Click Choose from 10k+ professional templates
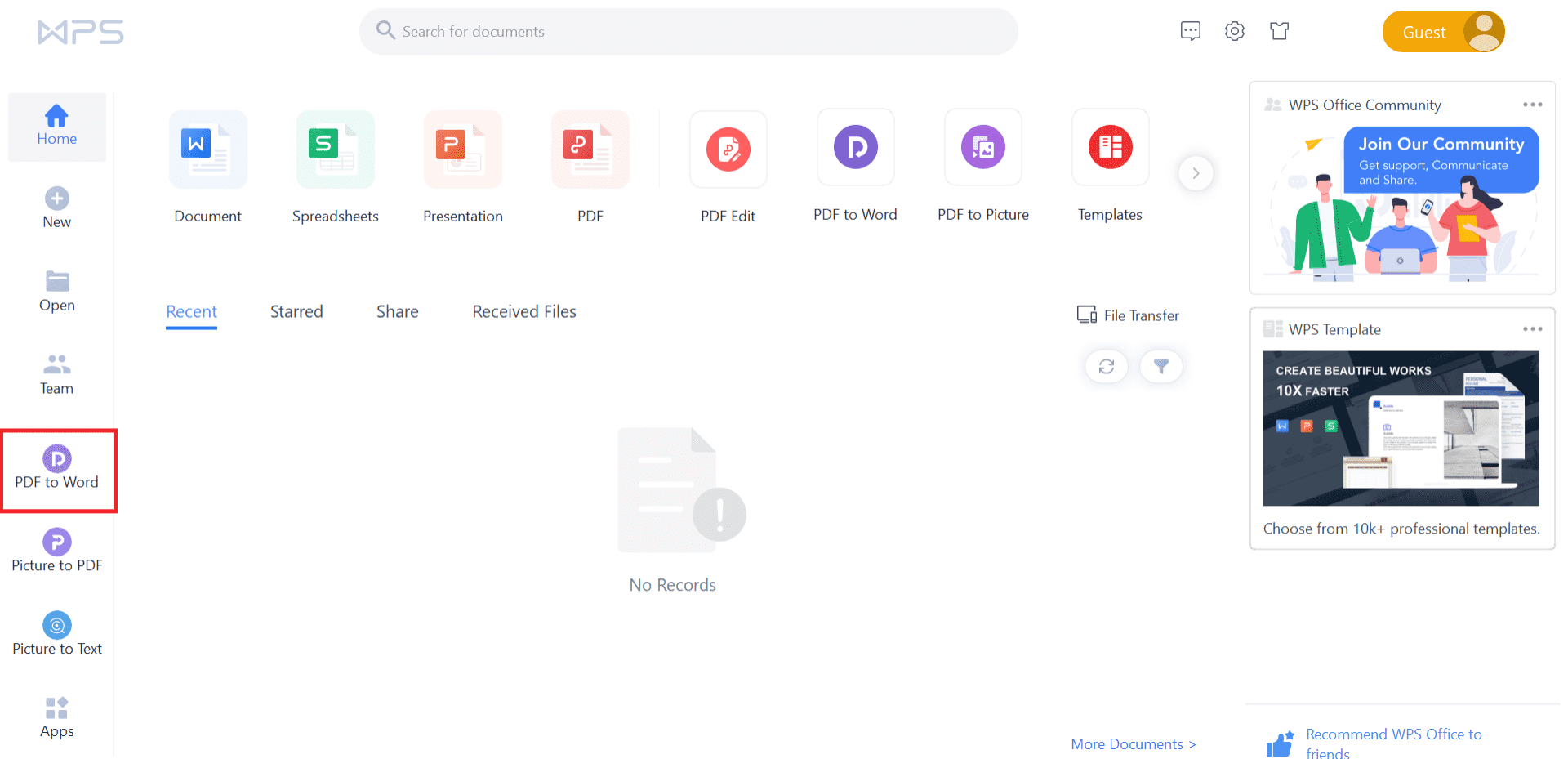The image size is (1568, 759). click(1401, 529)
